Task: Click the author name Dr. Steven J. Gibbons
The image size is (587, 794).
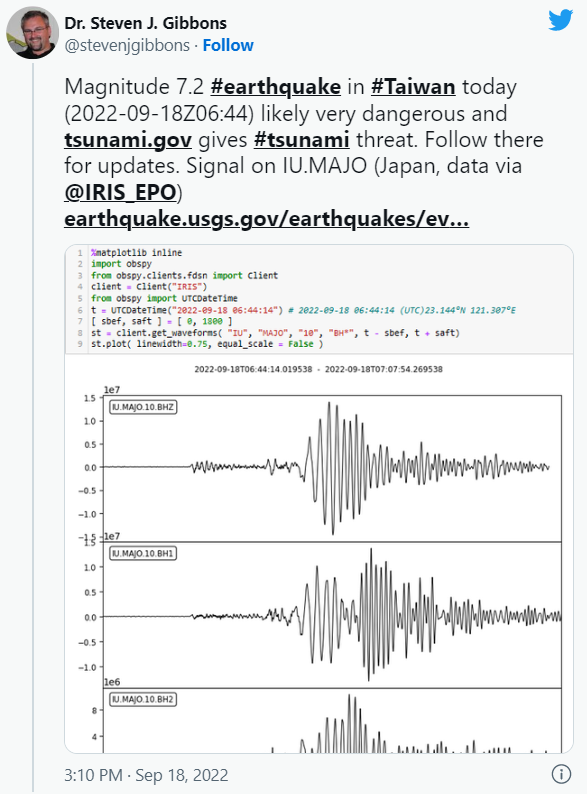Action: (x=145, y=23)
